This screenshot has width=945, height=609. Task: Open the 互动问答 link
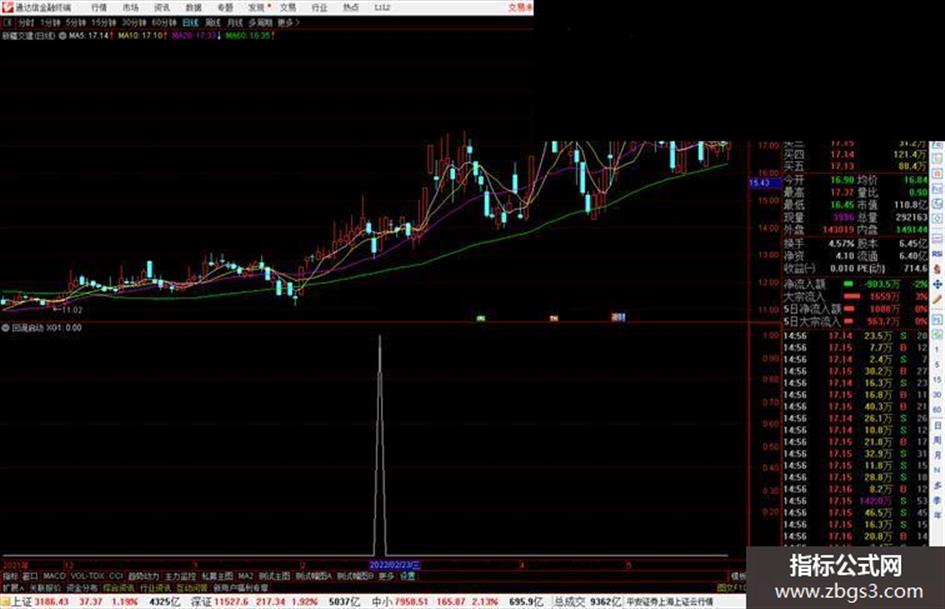tap(192, 587)
